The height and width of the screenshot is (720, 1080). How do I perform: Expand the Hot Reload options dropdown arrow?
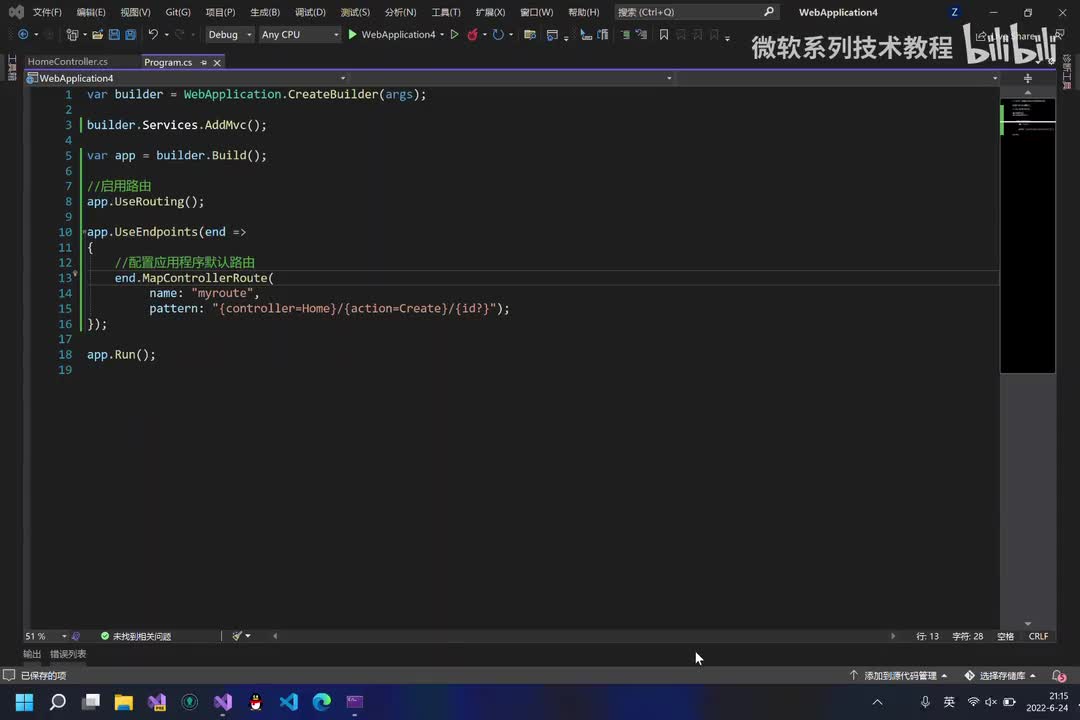(485, 34)
